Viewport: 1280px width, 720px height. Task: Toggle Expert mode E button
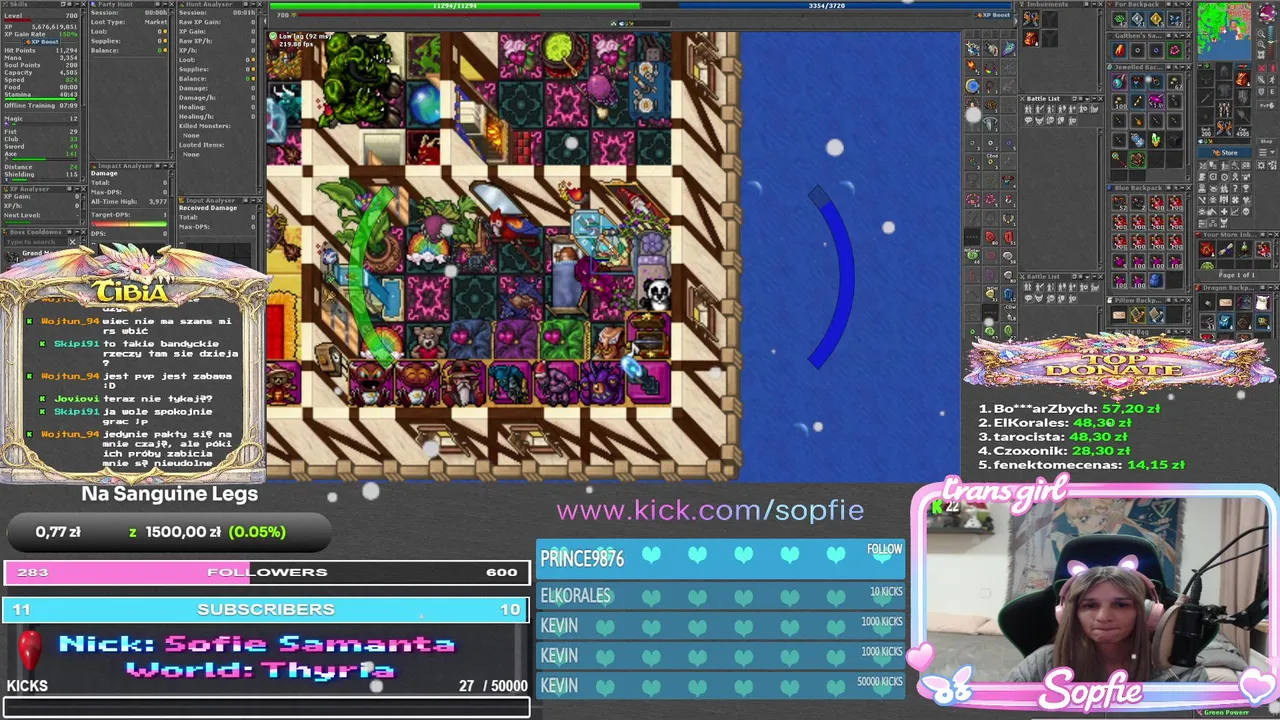(x=1272, y=92)
